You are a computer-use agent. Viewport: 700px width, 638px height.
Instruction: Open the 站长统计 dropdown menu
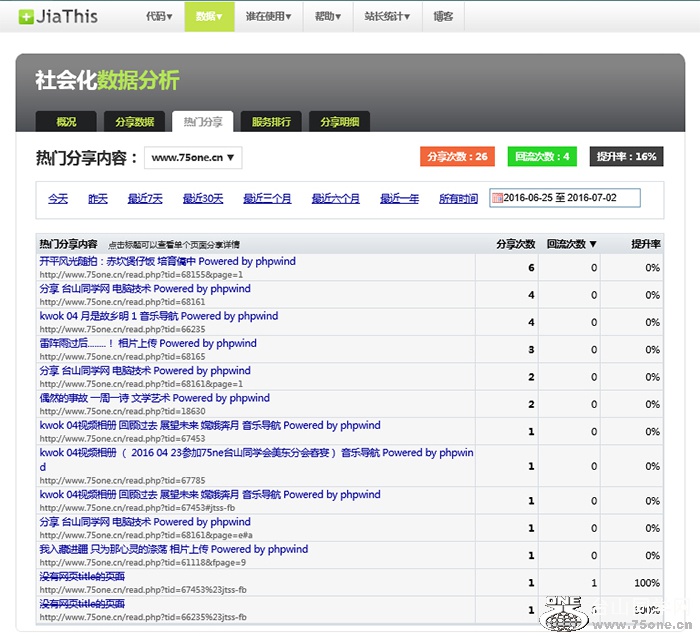(386, 17)
